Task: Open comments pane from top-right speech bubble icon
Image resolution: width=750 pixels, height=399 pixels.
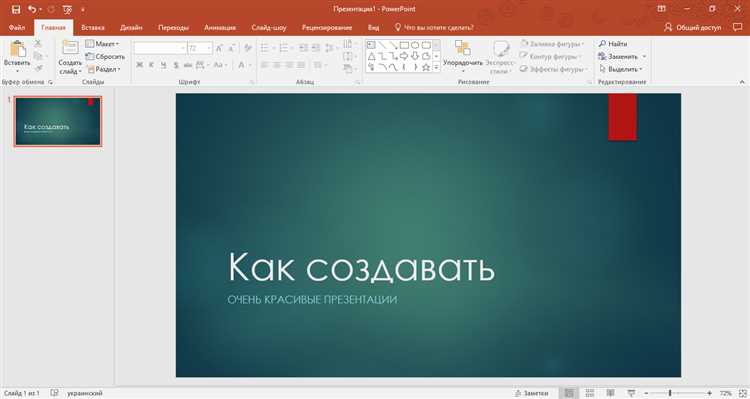Action: pos(737,27)
